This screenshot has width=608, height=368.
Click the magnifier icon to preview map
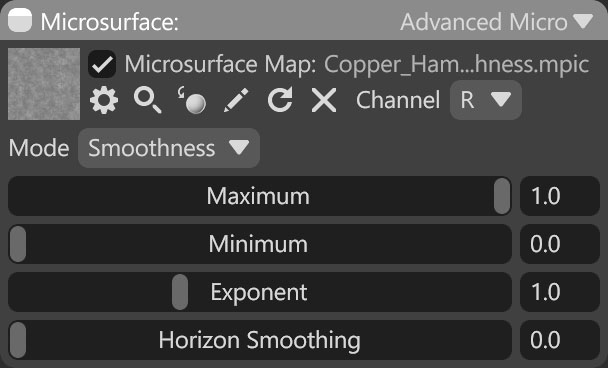click(147, 100)
